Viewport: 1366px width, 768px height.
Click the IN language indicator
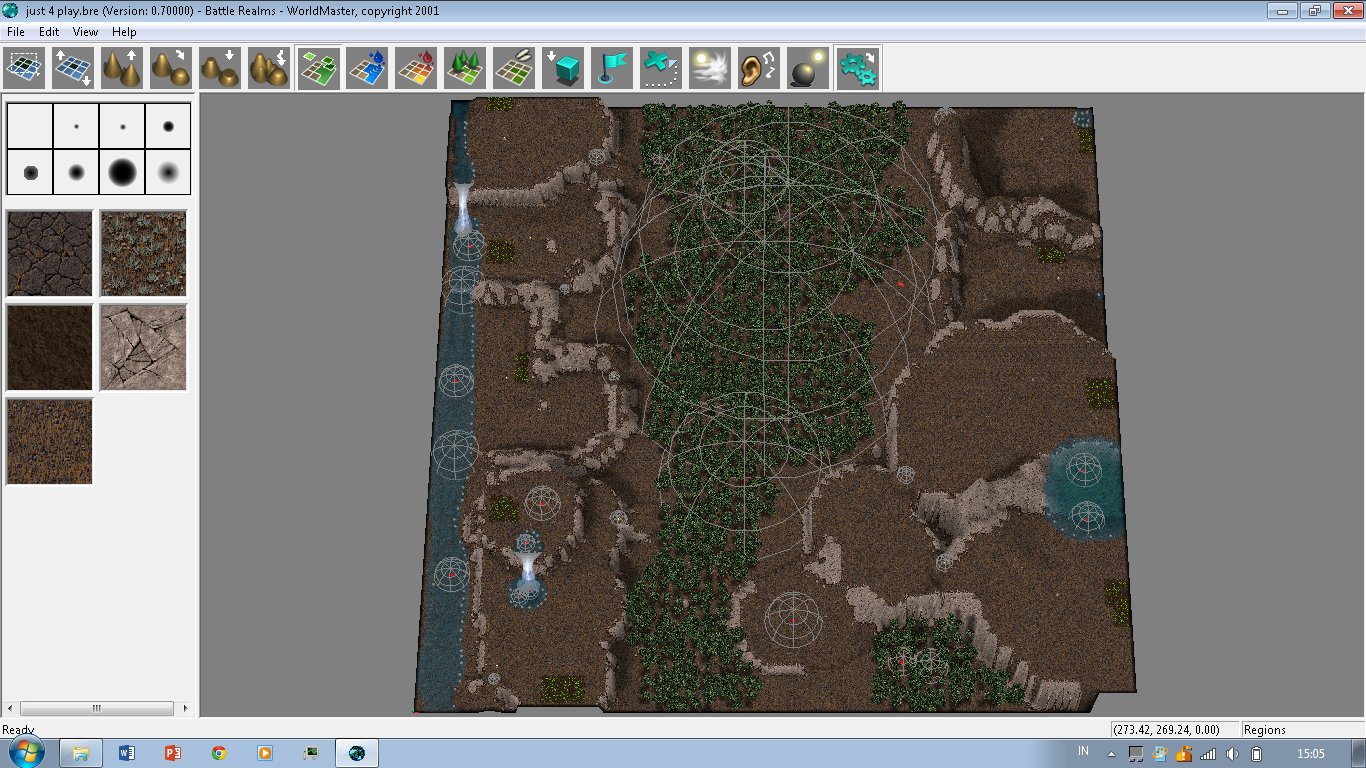click(x=1083, y=751)
